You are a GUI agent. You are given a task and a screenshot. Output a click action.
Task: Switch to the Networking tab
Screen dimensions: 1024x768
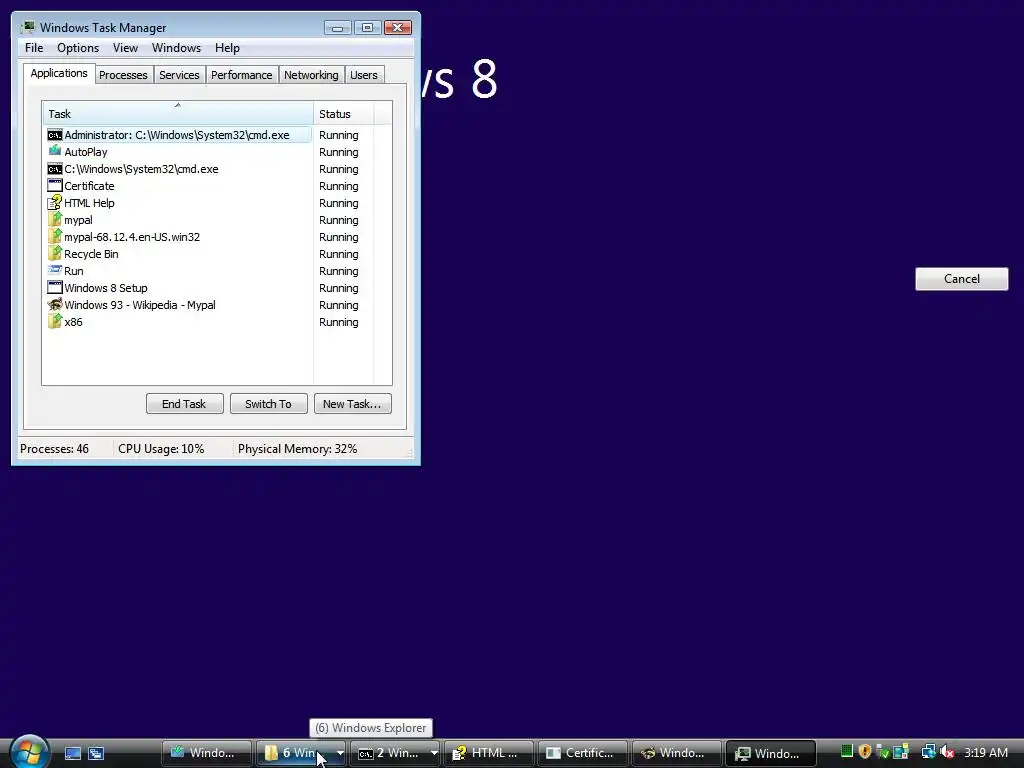(311, 75)
